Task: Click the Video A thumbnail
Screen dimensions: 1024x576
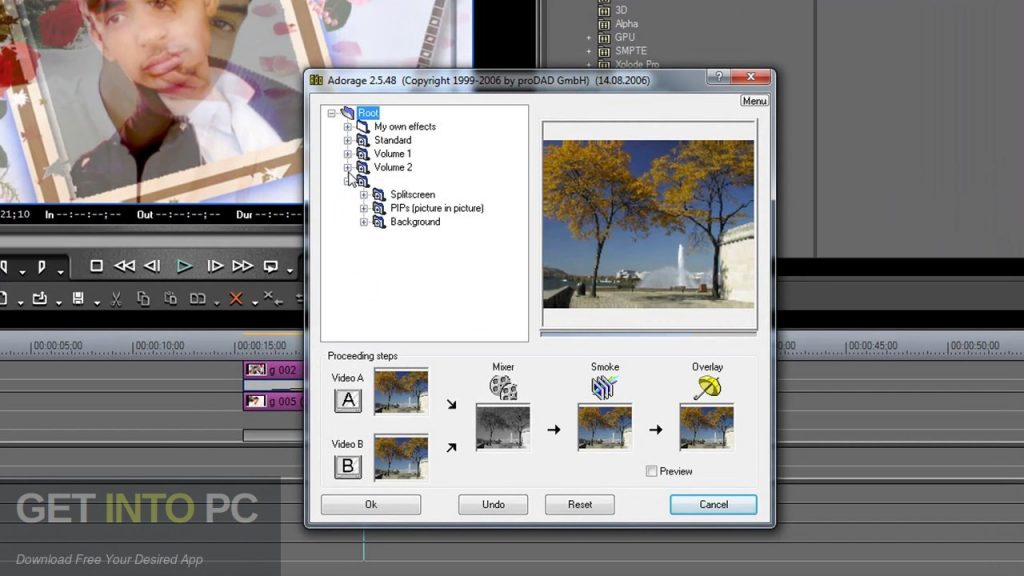Action: pyautogui.click(x=401, y=391)
